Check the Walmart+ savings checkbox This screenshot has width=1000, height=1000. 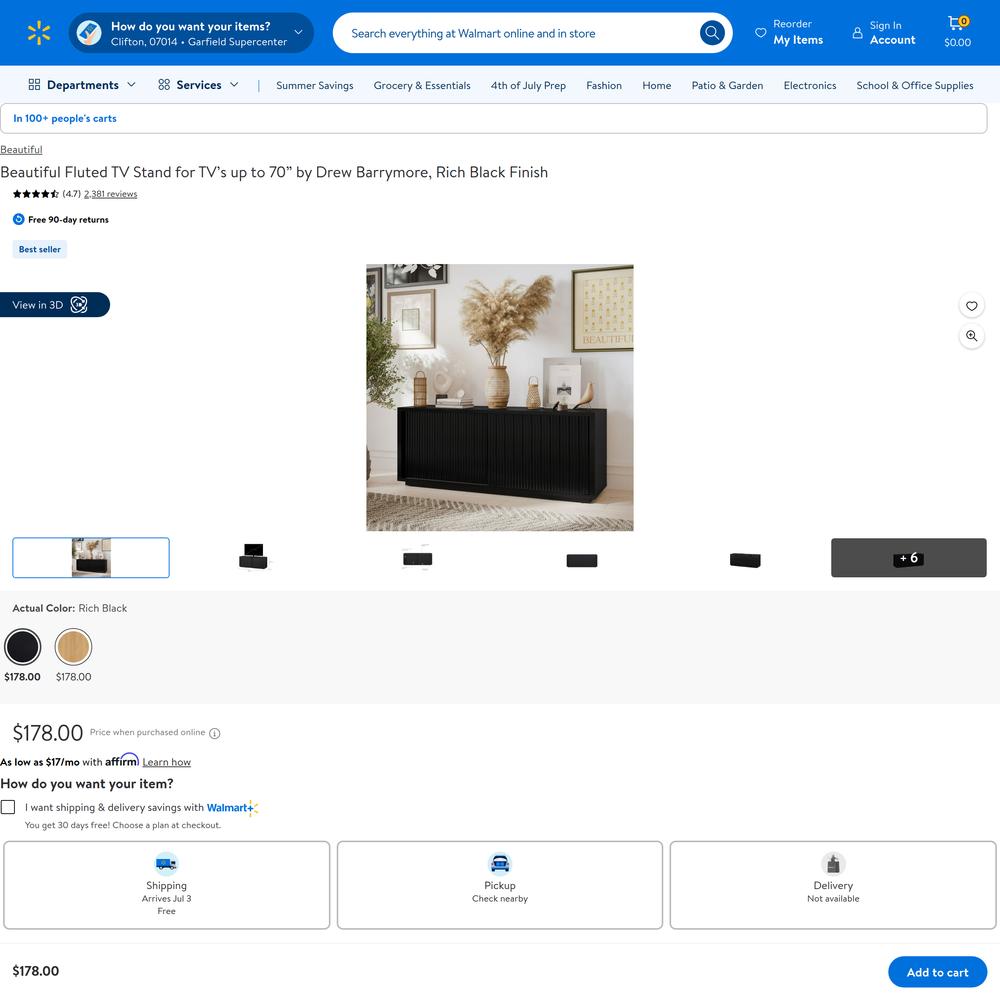pos(8,807)
